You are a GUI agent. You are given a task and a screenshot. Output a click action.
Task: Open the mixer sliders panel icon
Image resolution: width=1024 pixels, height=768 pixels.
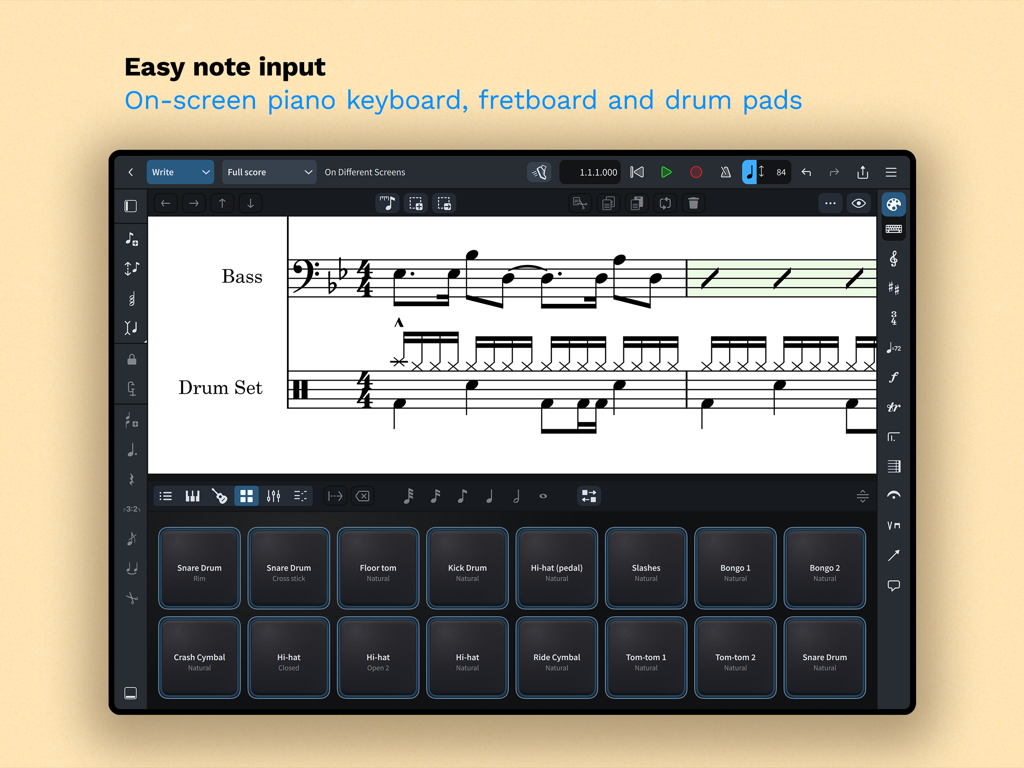[273, 495]
